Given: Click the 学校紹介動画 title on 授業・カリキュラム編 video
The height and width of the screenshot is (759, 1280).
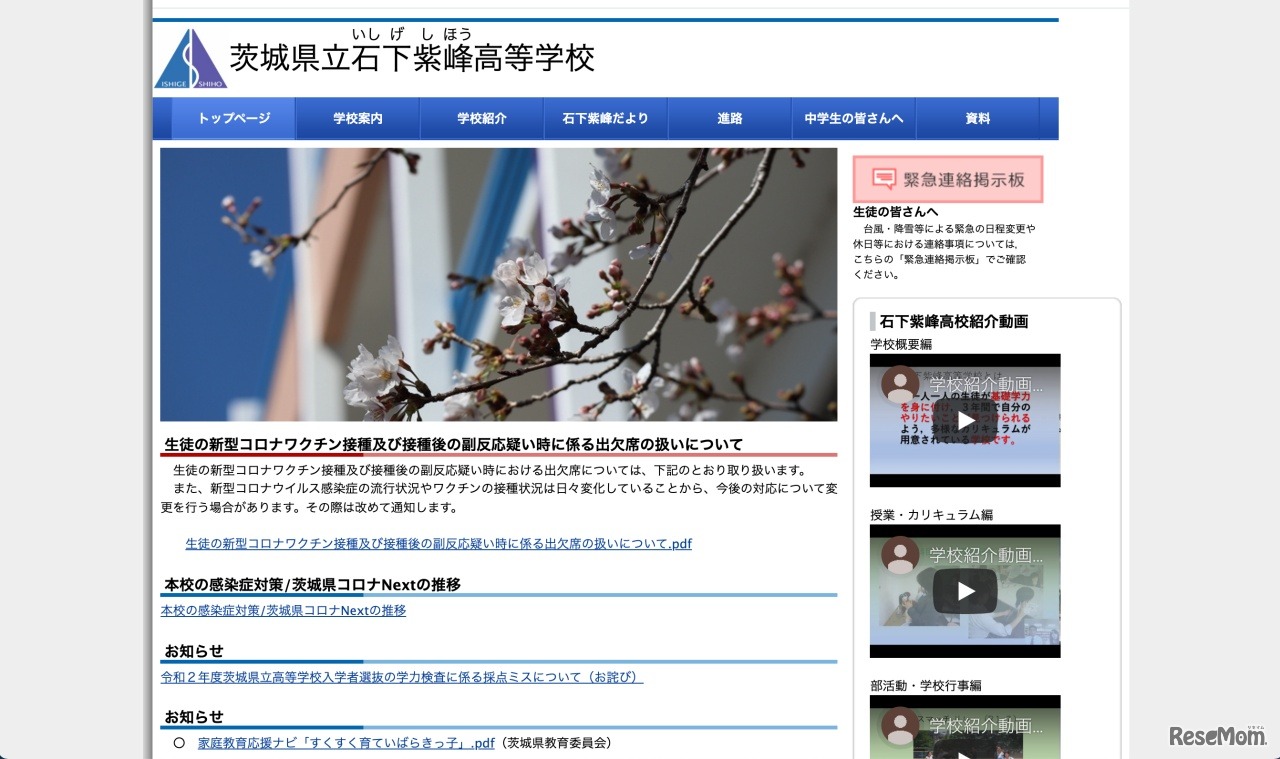Looking at the screenshot, I should 986,556.
